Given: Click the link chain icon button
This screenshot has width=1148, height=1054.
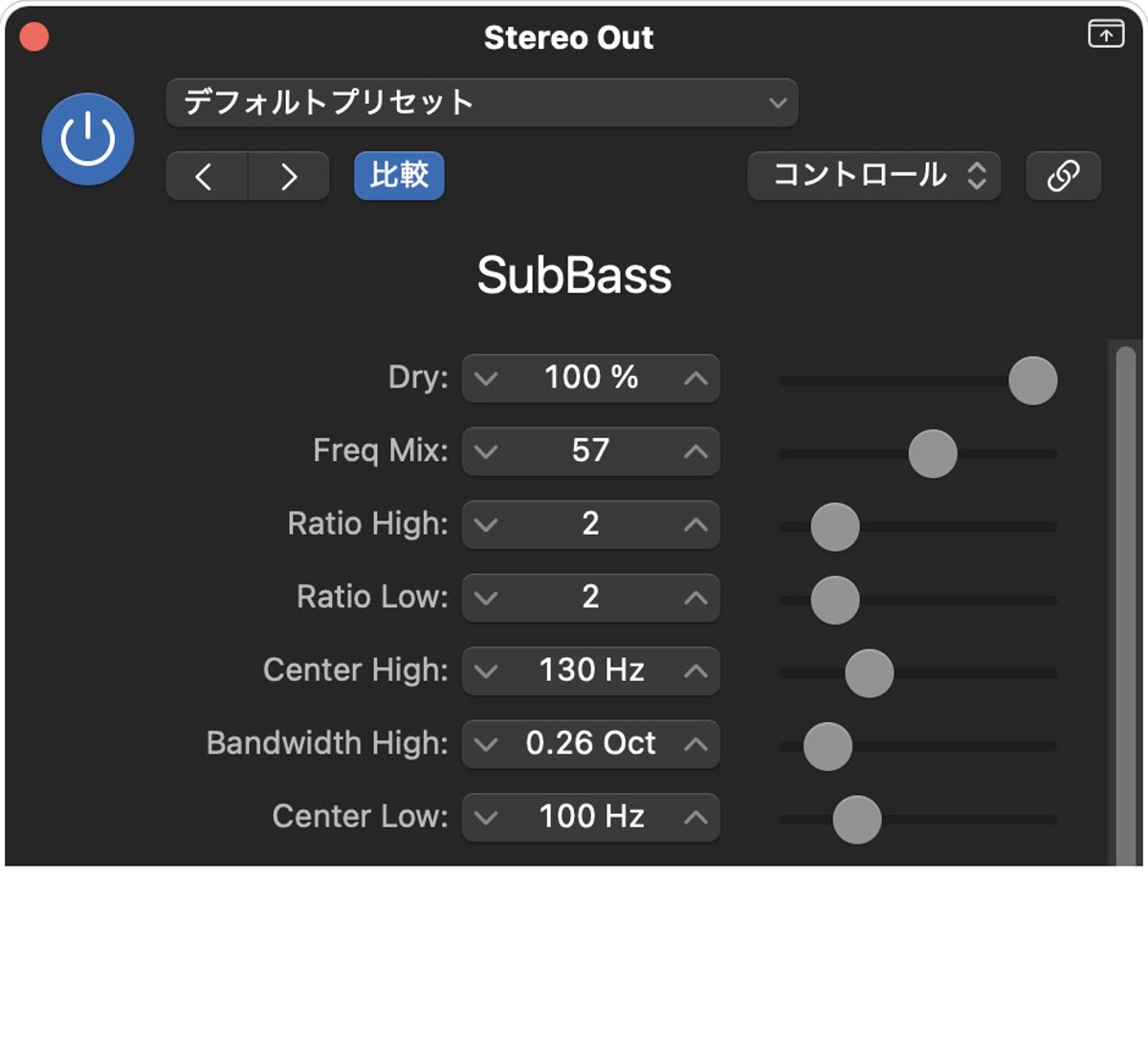Looking at the screenshot, I should click(1064, 176).
